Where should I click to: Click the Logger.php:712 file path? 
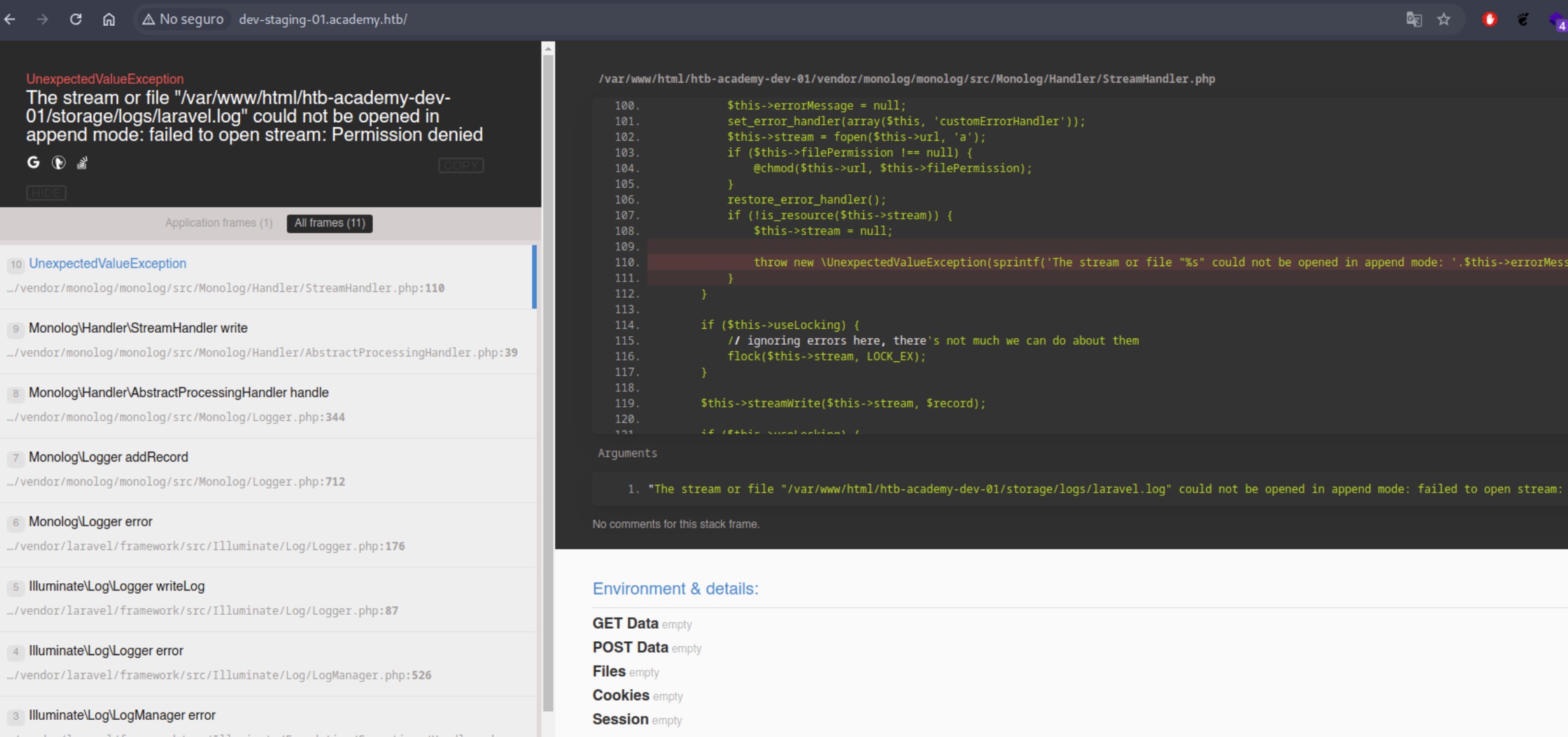point(176,482)
